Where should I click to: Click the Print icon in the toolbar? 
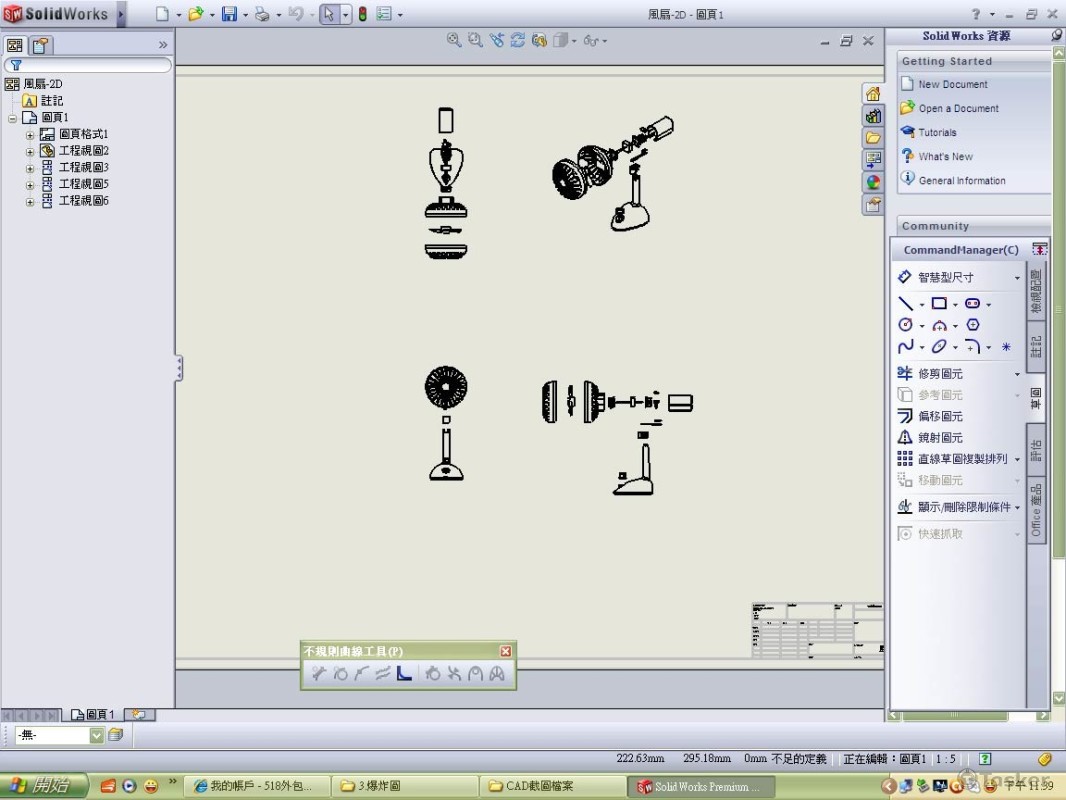(x=262, y=14)
